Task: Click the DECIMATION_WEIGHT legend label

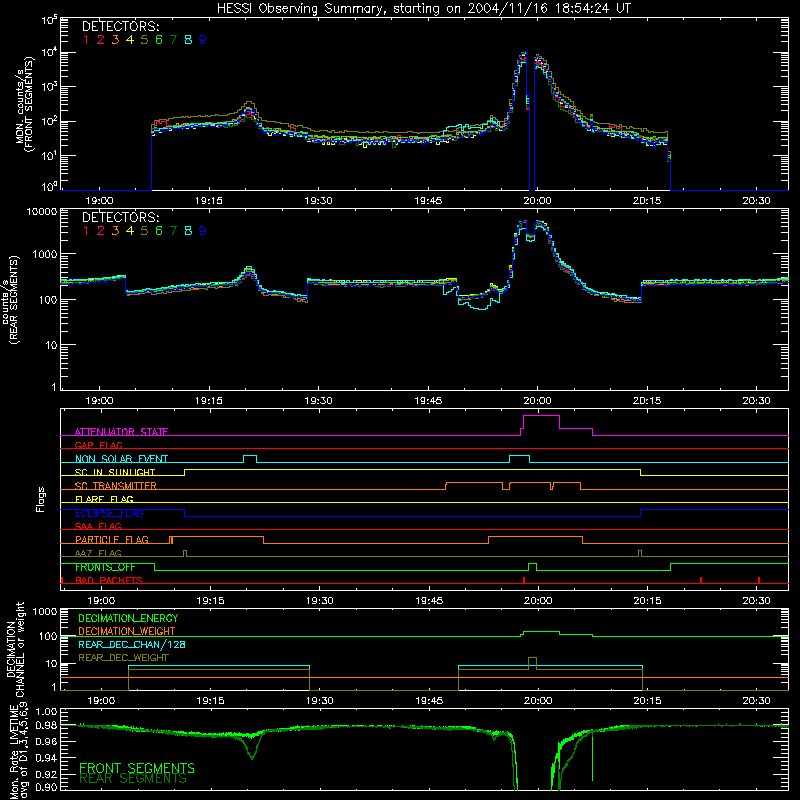Action: click(127, 631)
